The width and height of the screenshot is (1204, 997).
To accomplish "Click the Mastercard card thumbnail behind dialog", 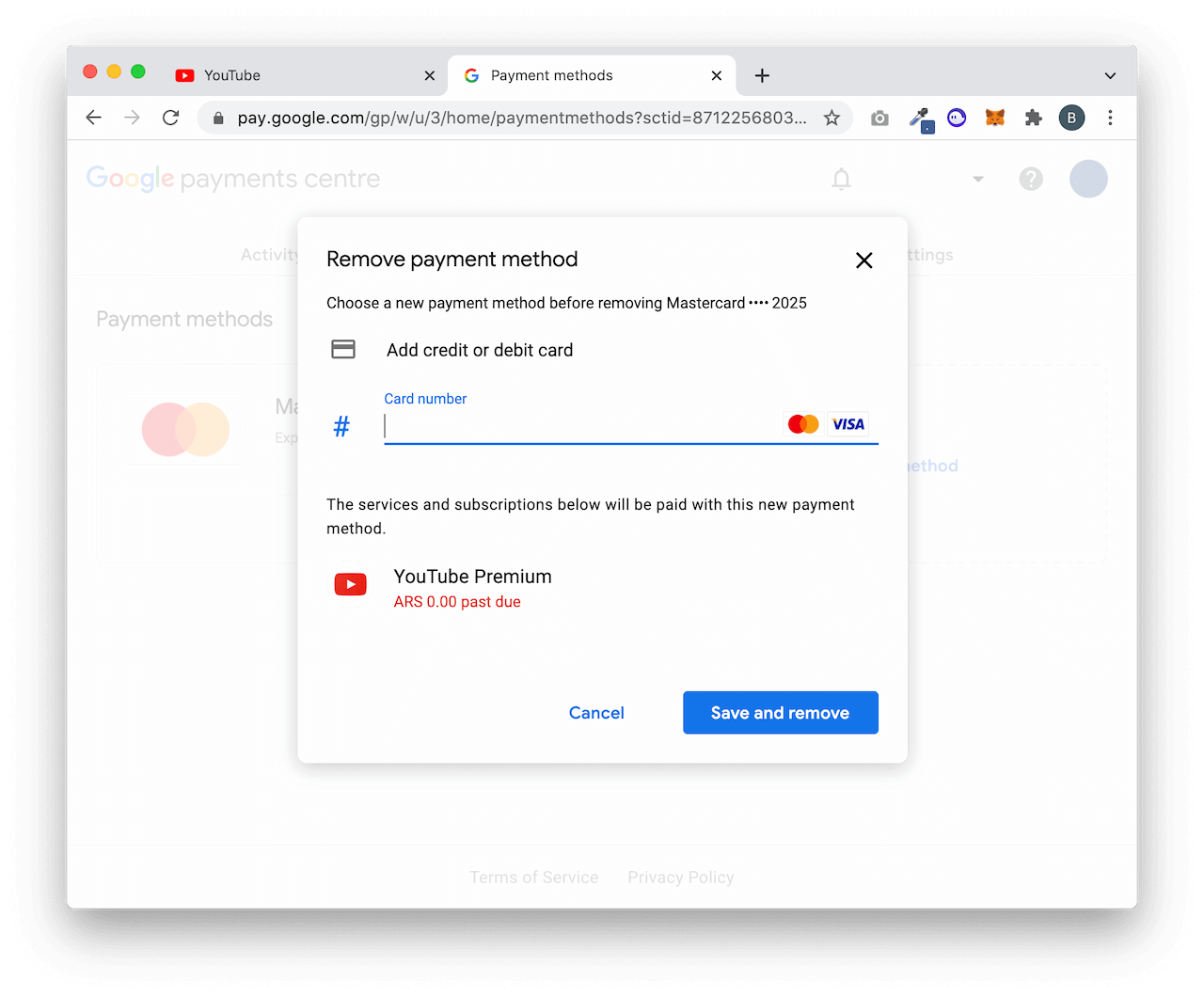I will pos(185,430).
